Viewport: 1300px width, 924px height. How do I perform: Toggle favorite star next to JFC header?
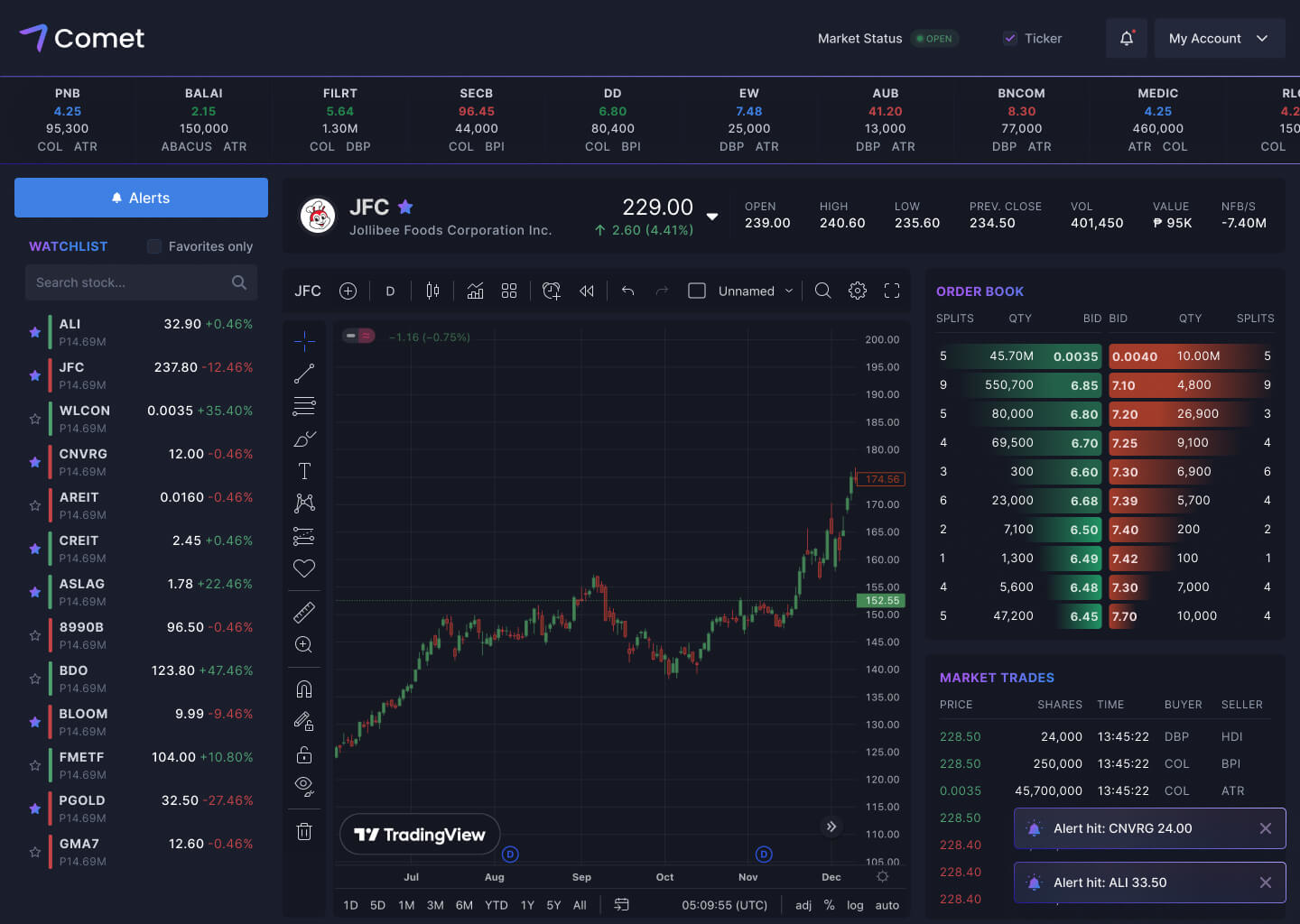click(x=405, y=207)
